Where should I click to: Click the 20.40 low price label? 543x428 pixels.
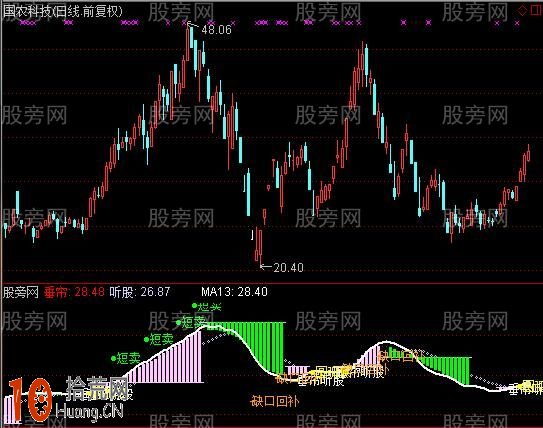click(288, 267)
